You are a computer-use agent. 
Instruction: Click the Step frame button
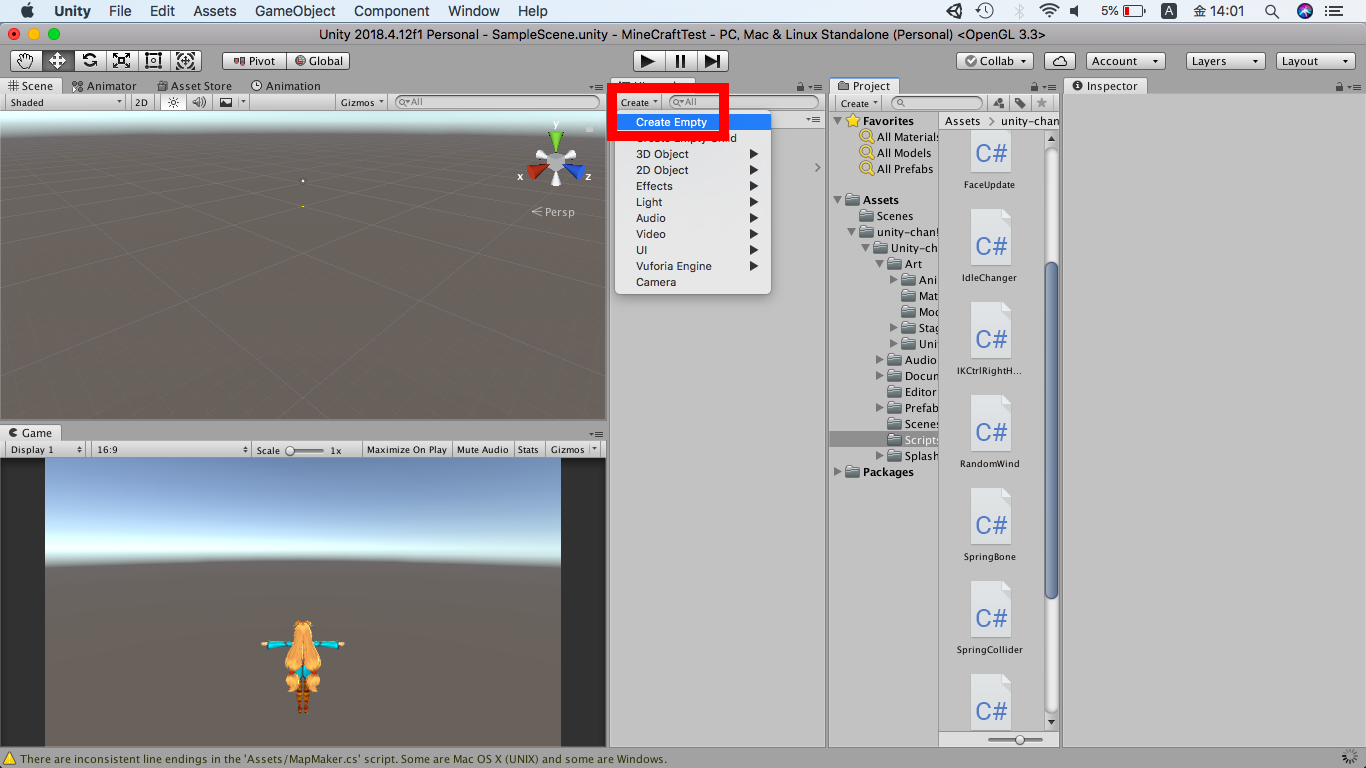click(712, 61)
